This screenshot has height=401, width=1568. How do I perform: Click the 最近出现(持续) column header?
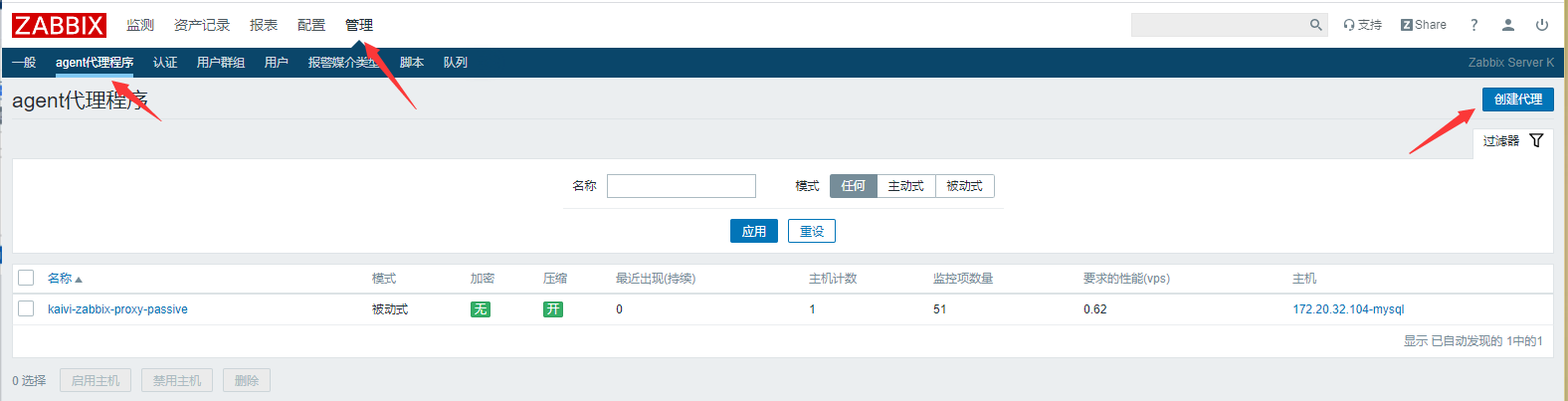click(x=656, y=279)
